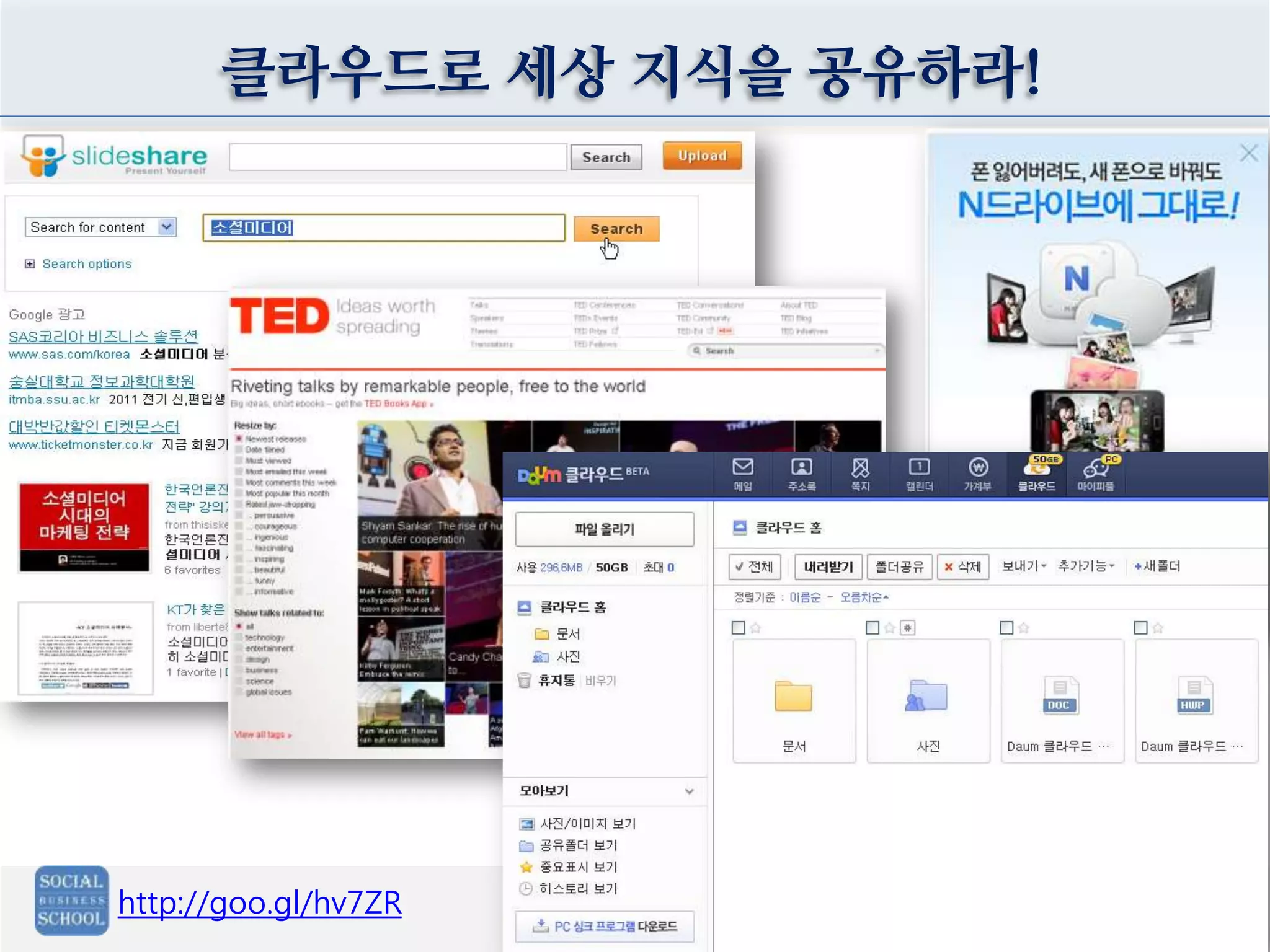This screenshot has height=952, width=1270.
Task: Click the N Drive cloud icon in ad
Action: pos(1077,279)
